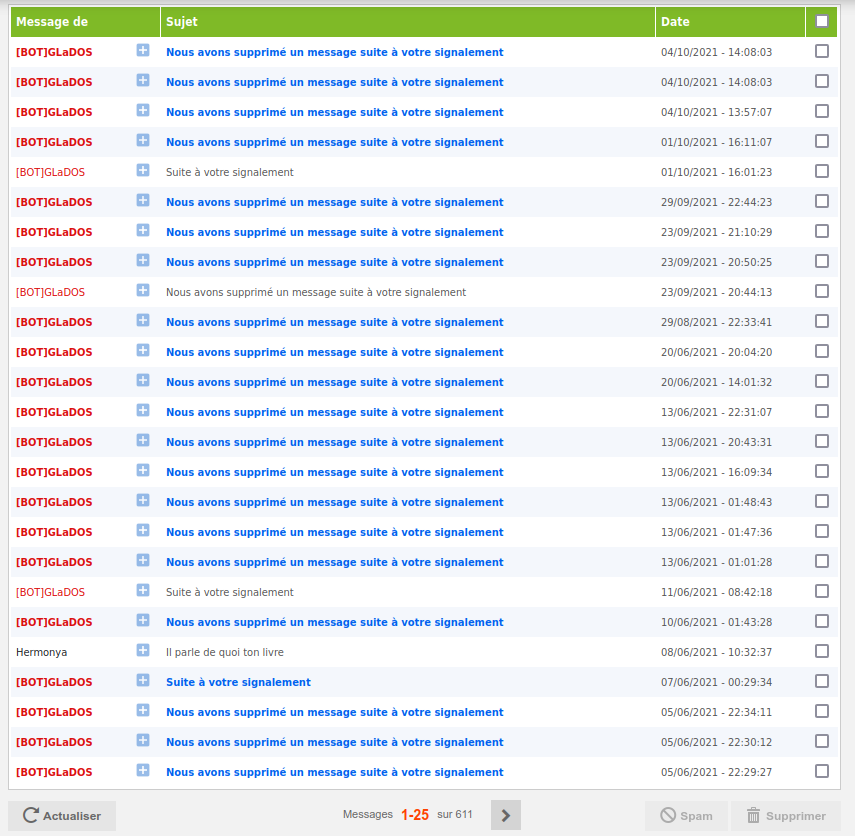855x836 pixels.
Task: Sort by the Date column header
Action: click(675, 22)
